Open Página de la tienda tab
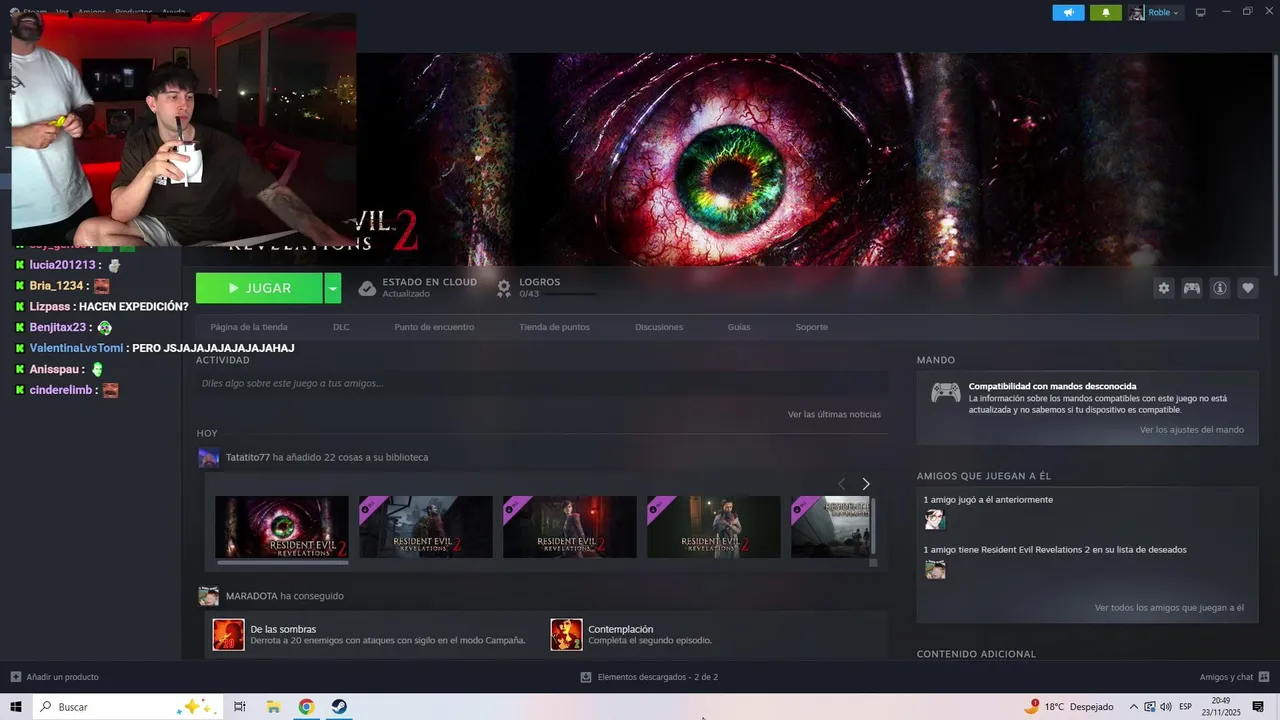 (249, 327)
